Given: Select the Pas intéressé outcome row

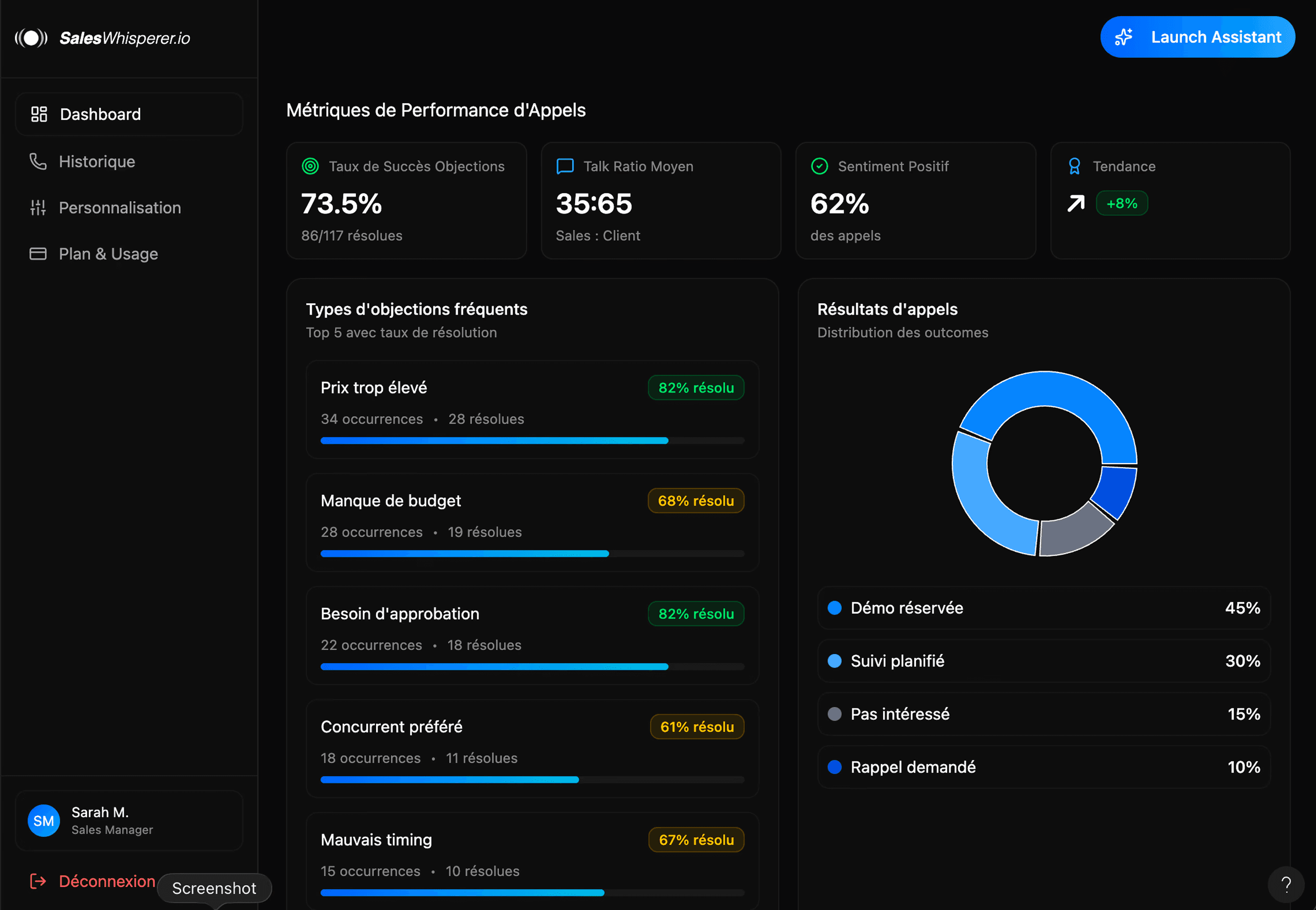Looking at the screenshot, I should pyautogui.click(x=1044, y=714).
